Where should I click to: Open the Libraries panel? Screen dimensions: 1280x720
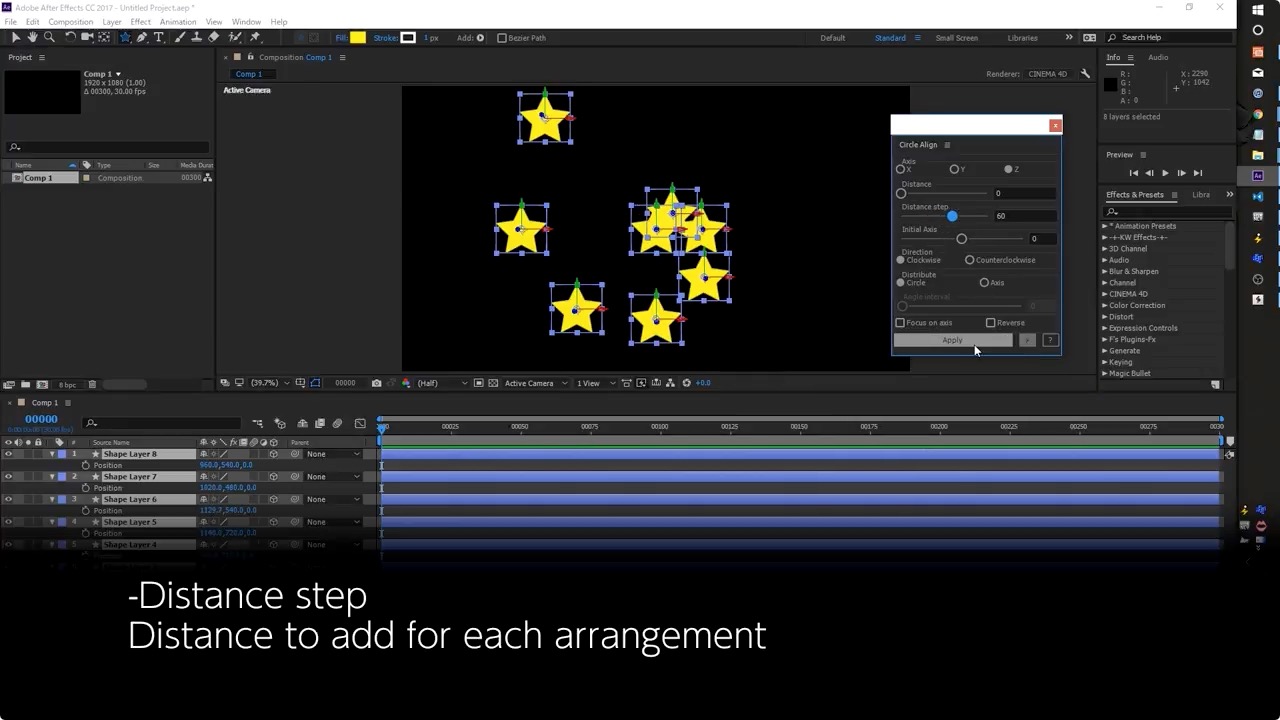tap(1022, 37)
